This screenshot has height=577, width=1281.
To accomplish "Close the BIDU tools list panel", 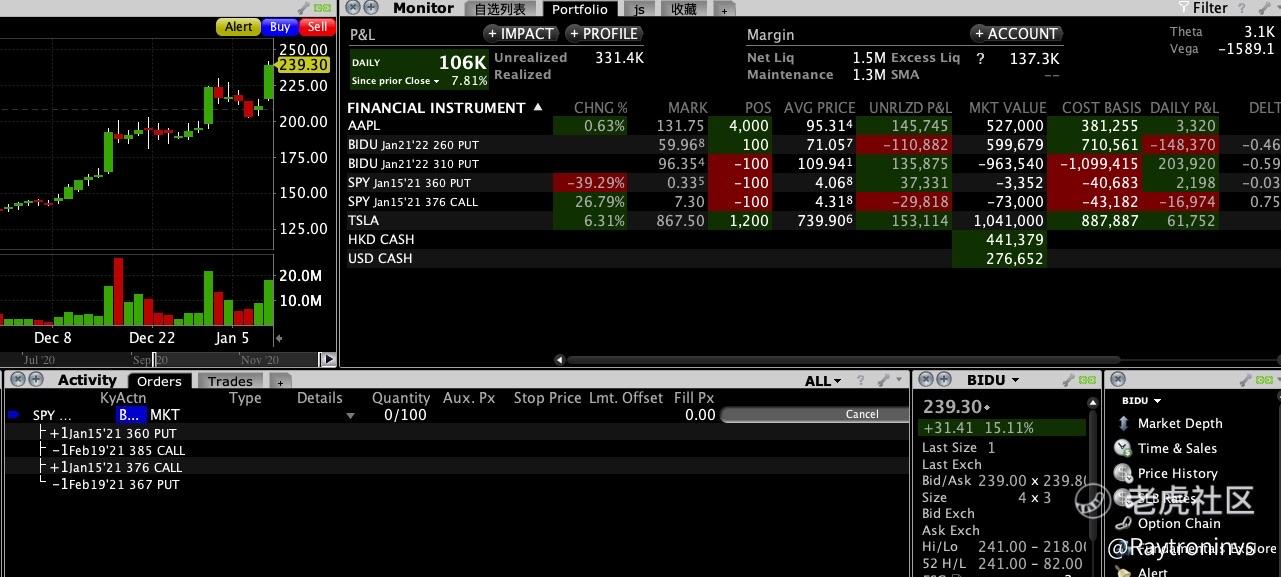I will pos(1119,380).
